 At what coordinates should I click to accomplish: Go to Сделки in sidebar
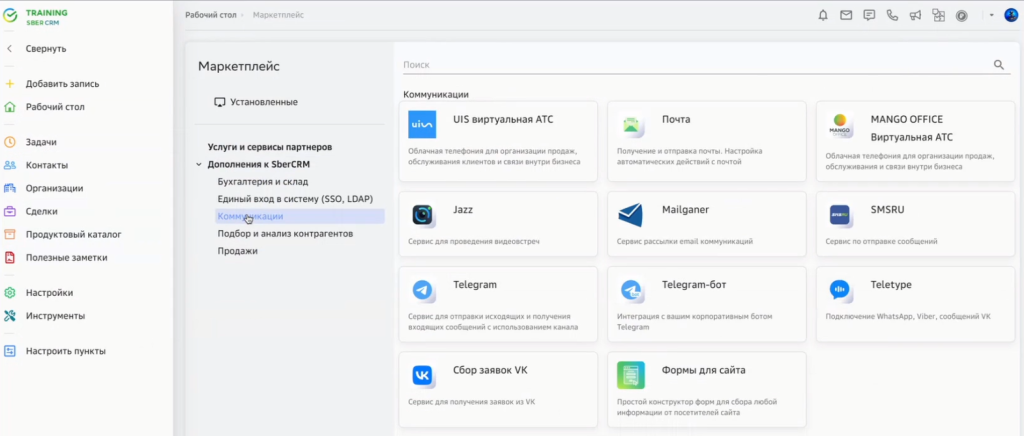(x=41, y=211)
